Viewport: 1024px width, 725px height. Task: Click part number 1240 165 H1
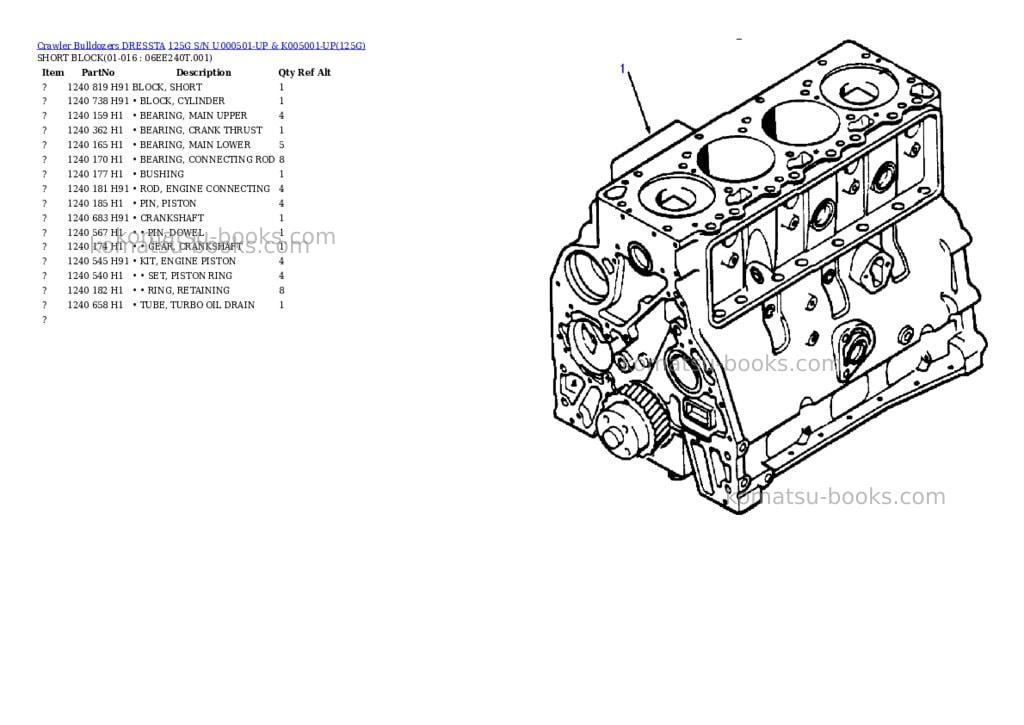pyautogui.click(x=95, y=145)
